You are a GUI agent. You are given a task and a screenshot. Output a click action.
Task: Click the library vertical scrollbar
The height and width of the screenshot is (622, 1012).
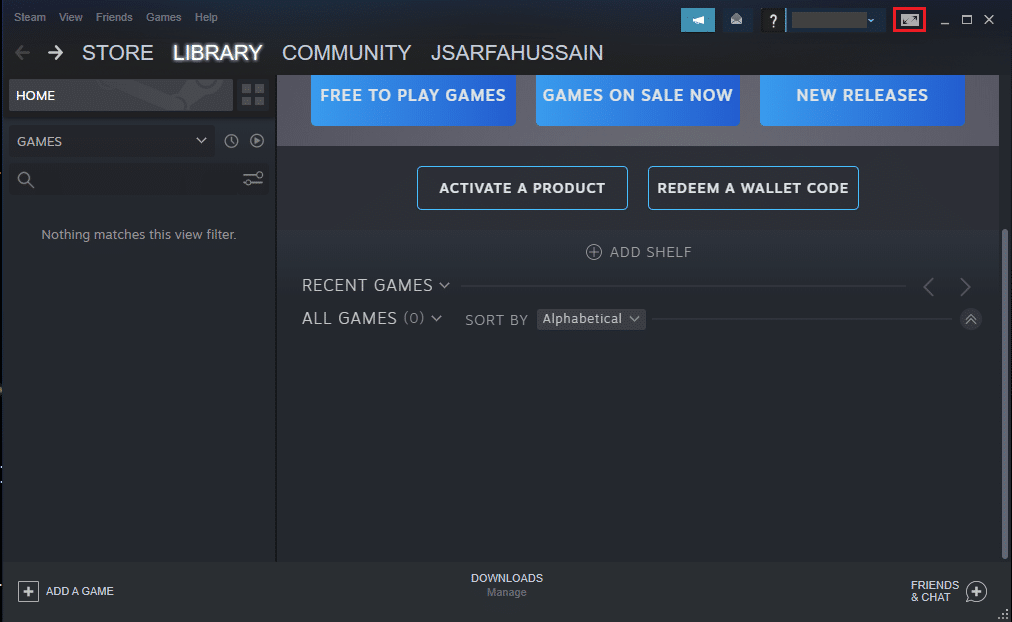[1004, 394]
